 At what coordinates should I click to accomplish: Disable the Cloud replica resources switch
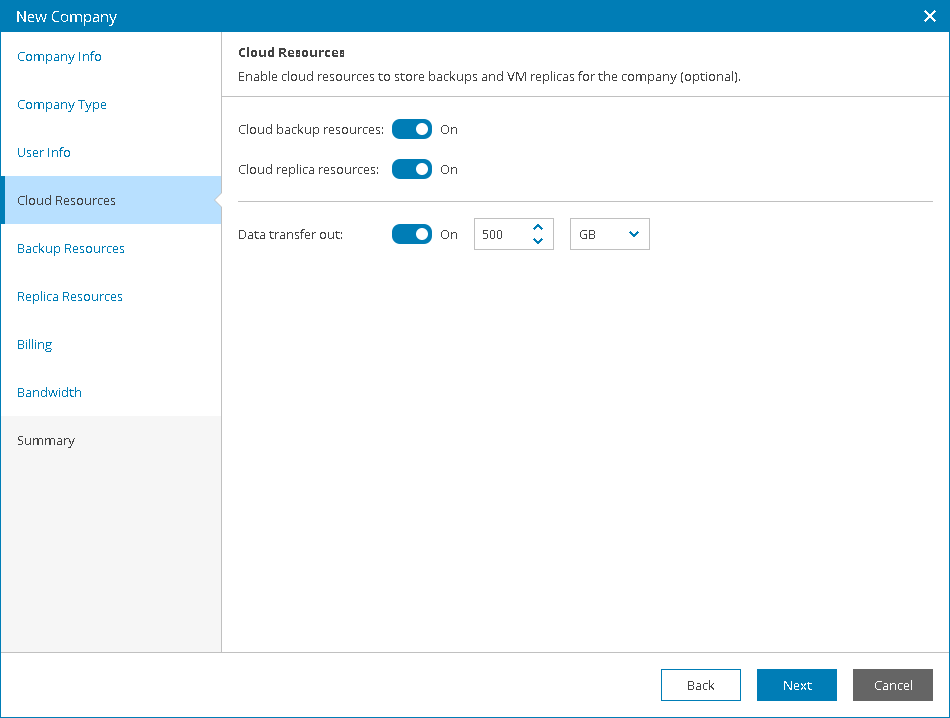click(x=412, y=169)
